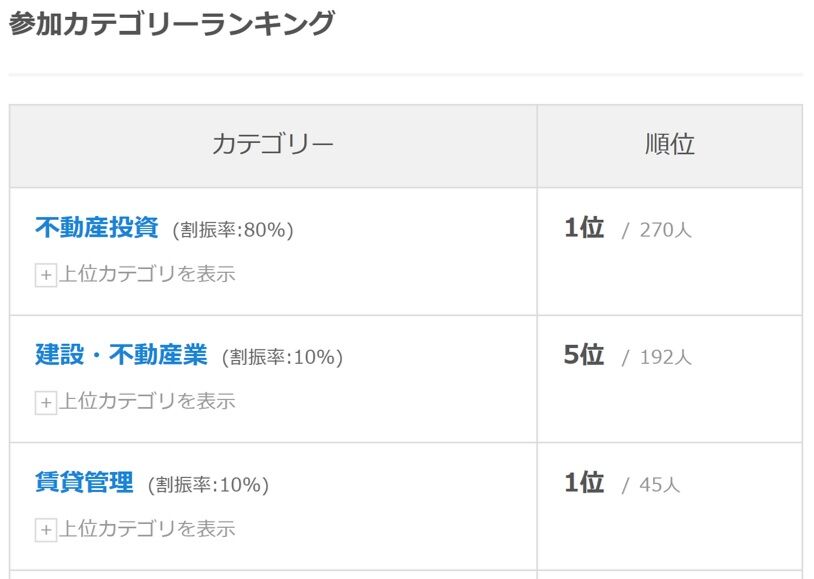Click the plus icon under 賃貸管理

pyautogui.click(x=45, y=530)
